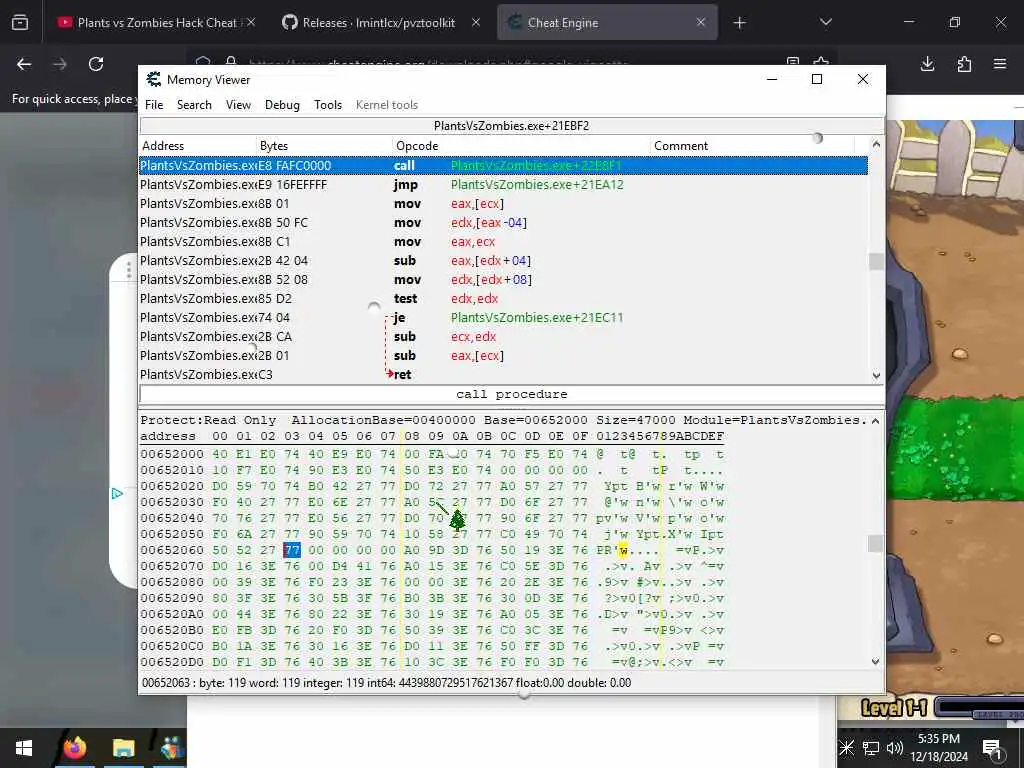Select the mov eax,ecx instruction row

[x=504, y=242]
